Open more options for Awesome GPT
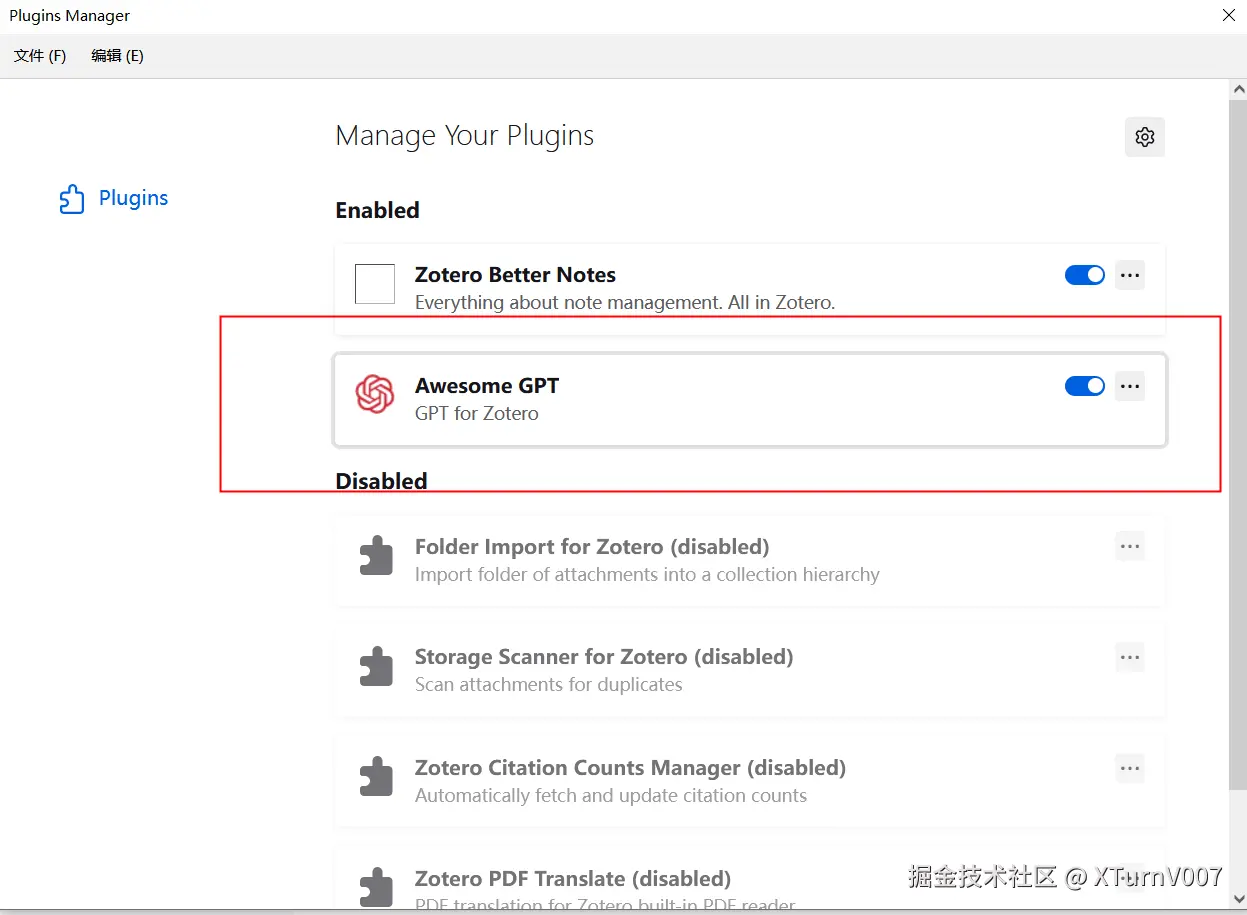The width and height of the screenshot is (1247, 915). (x=1130, y=386)
